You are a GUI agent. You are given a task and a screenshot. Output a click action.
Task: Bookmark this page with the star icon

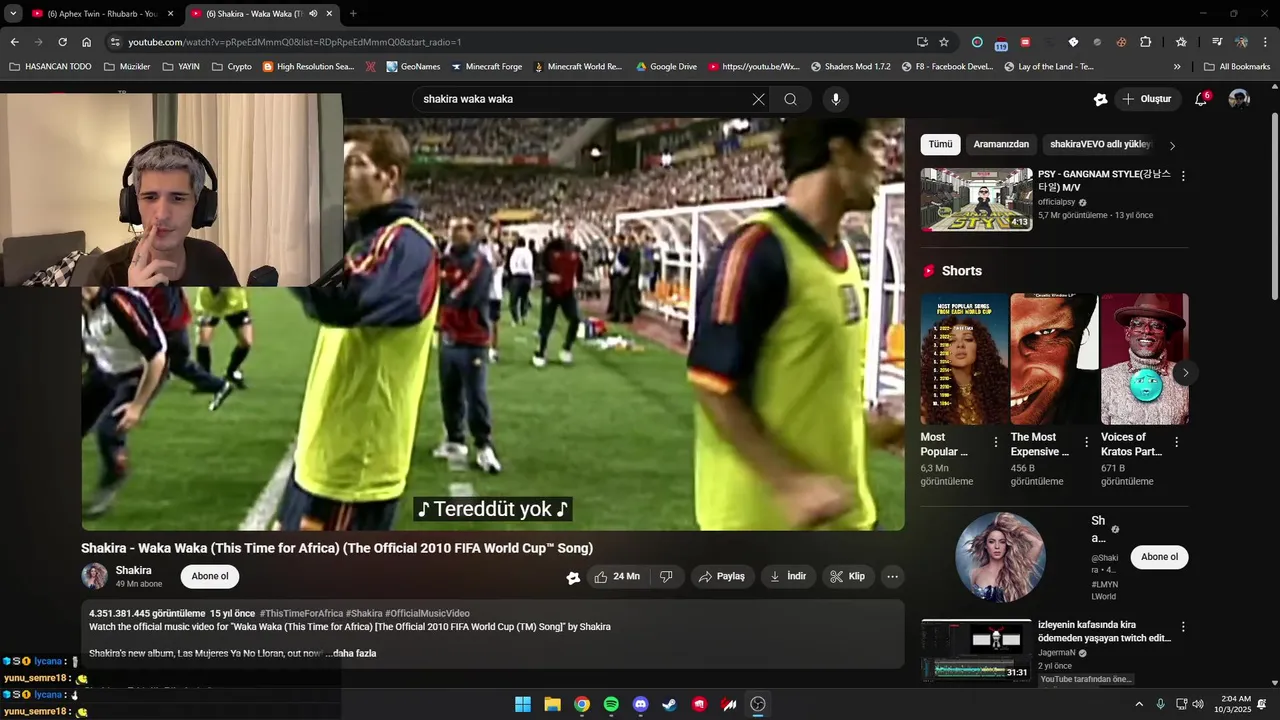coord(943,42)
